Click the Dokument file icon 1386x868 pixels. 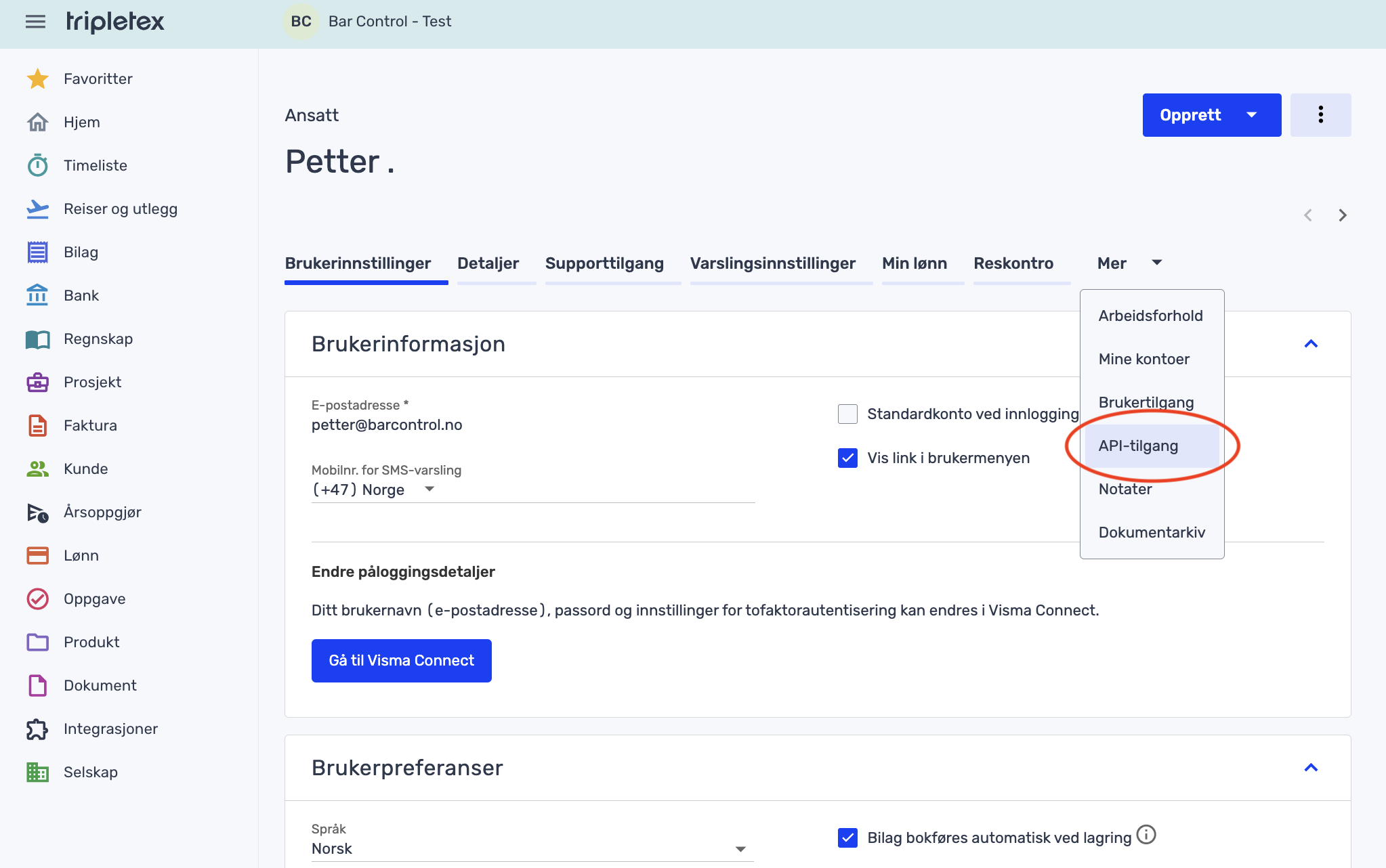coord(38,685)
